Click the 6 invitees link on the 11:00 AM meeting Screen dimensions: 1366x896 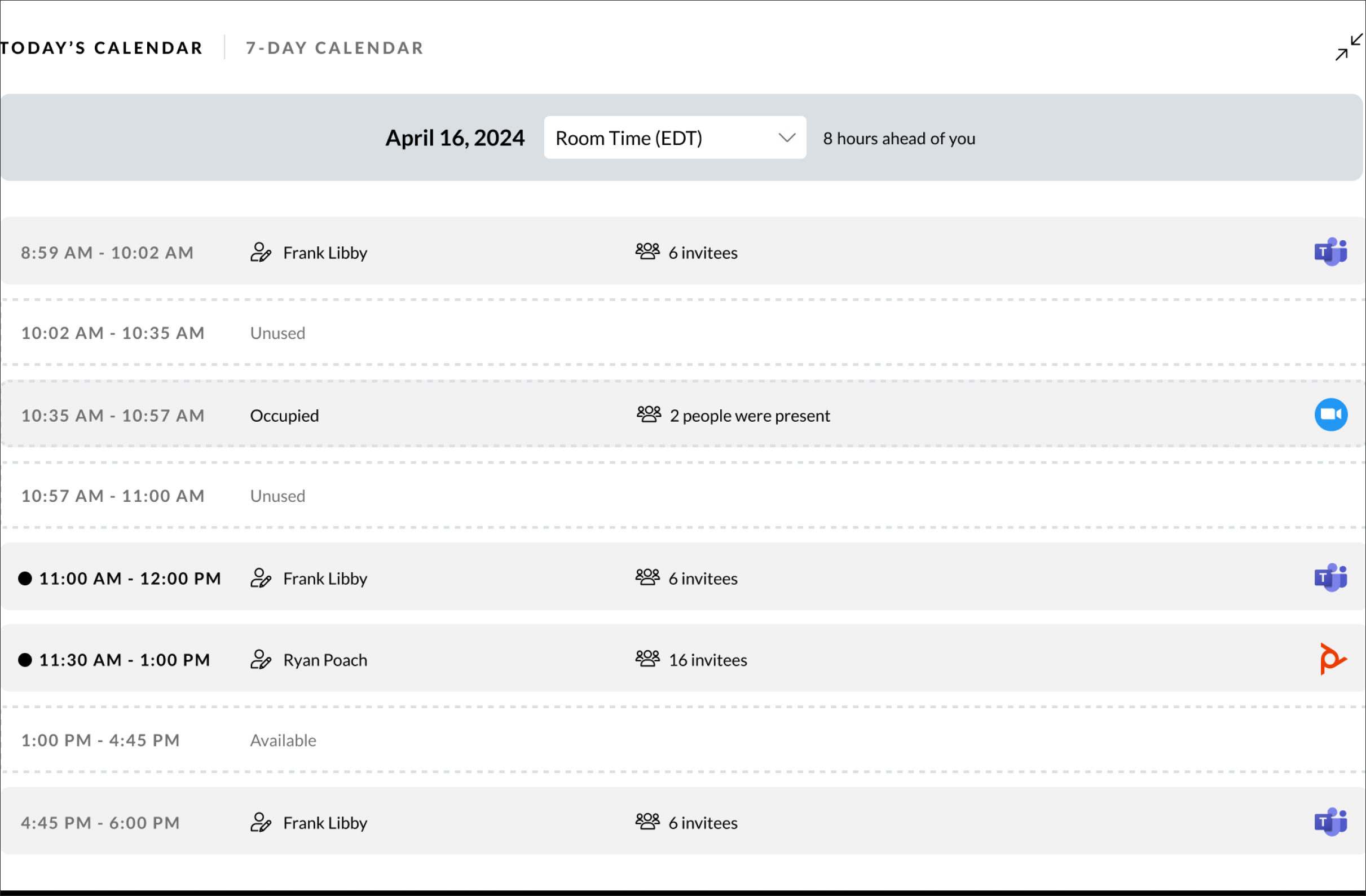pos(703,578)
